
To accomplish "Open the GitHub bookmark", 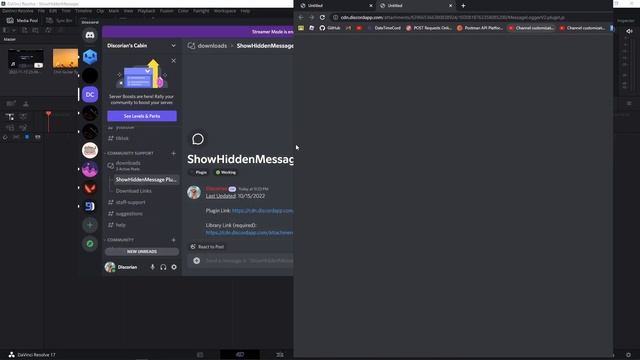I will coord(330,28).
